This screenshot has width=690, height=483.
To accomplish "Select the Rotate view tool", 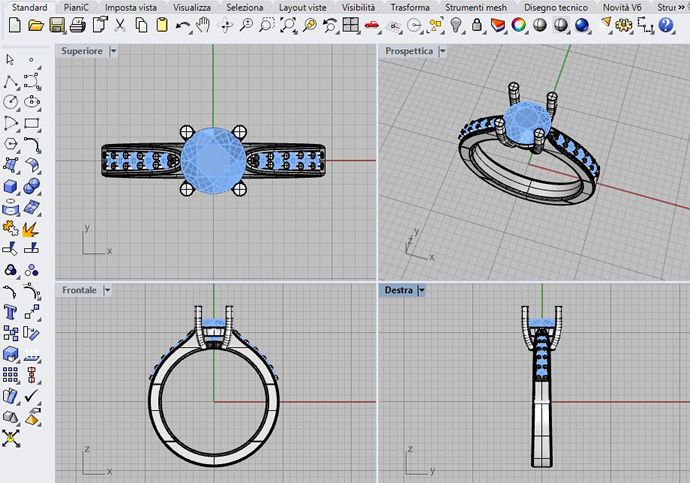I will [x=225, y=26].
